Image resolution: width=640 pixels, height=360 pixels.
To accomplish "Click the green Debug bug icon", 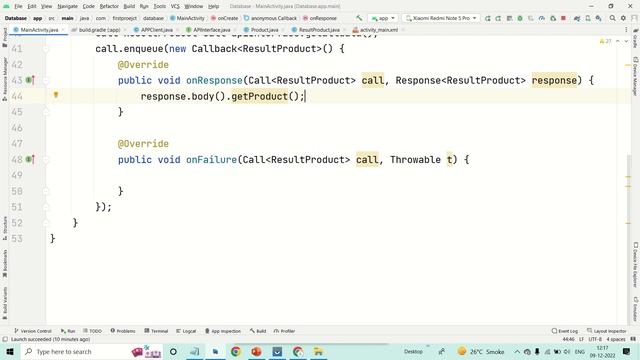I will (520, 18).
